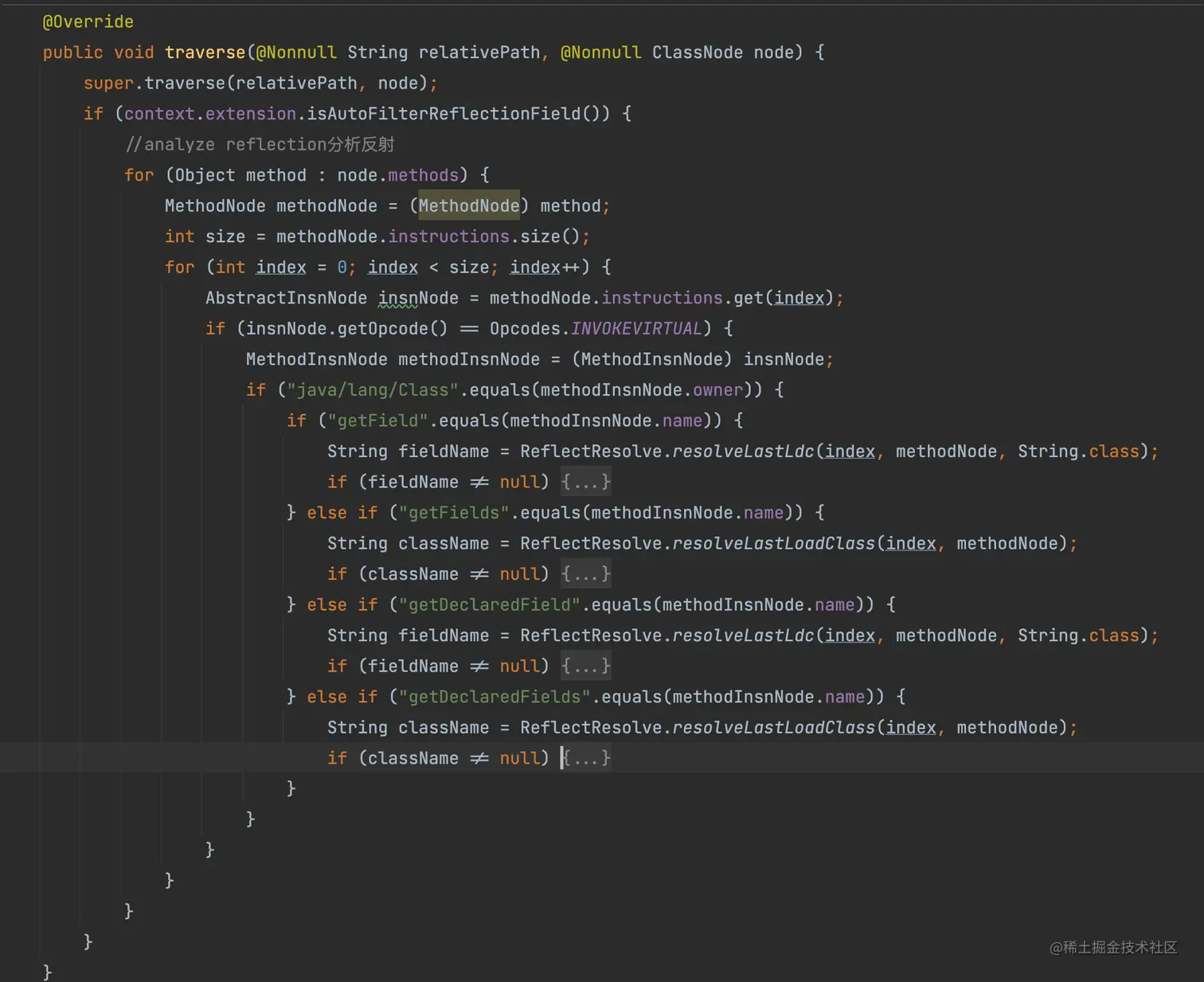Click super.traverse call line

[260, 83]
